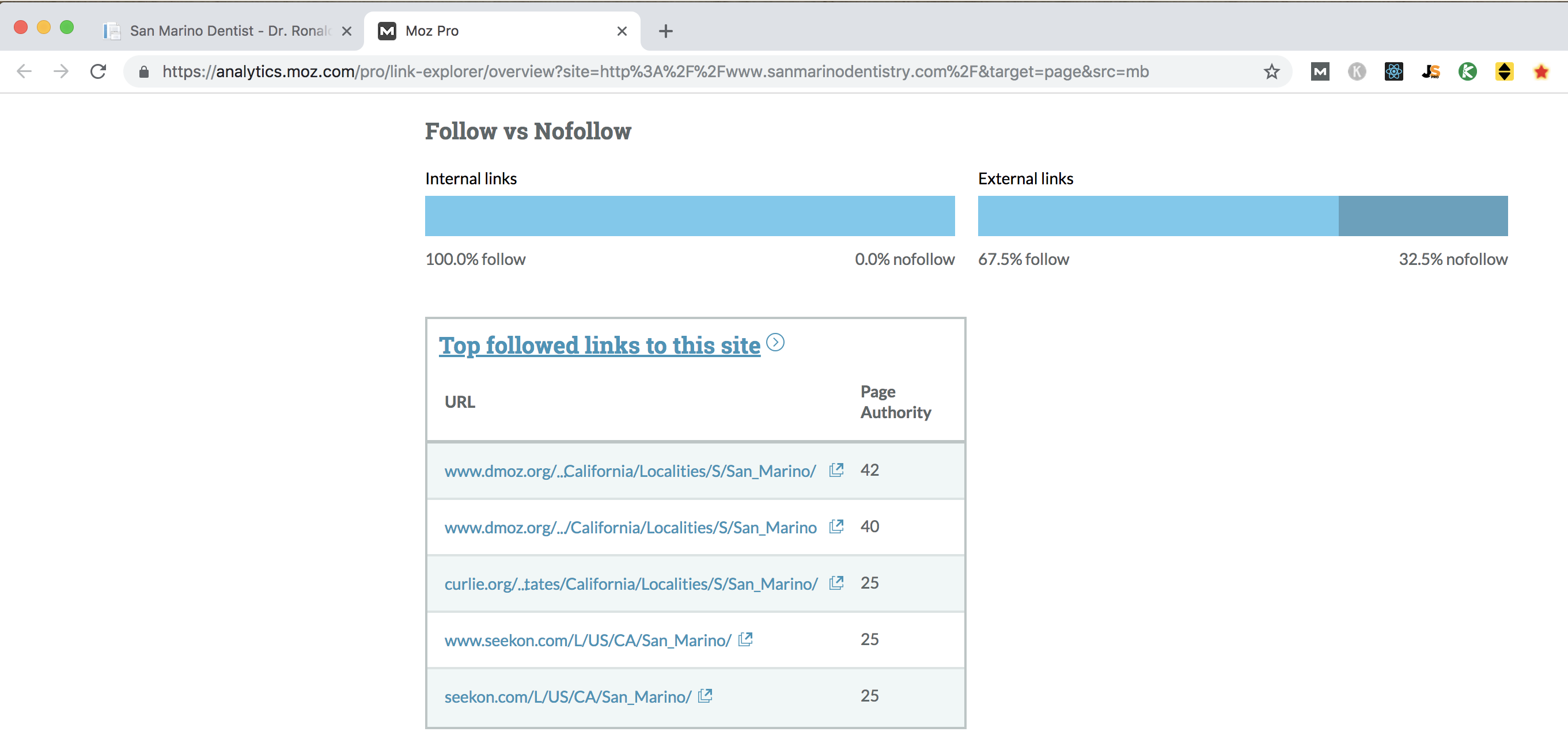
Task: Click the URL column header
Action: (460, 402)
